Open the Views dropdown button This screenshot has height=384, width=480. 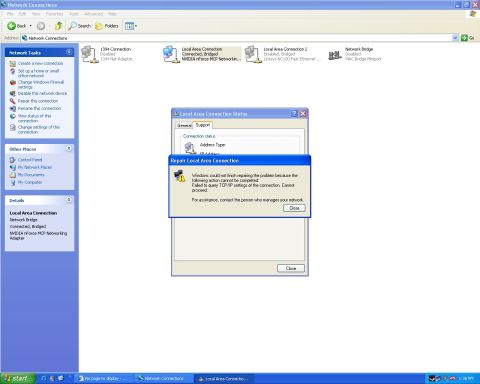[131, 26]
